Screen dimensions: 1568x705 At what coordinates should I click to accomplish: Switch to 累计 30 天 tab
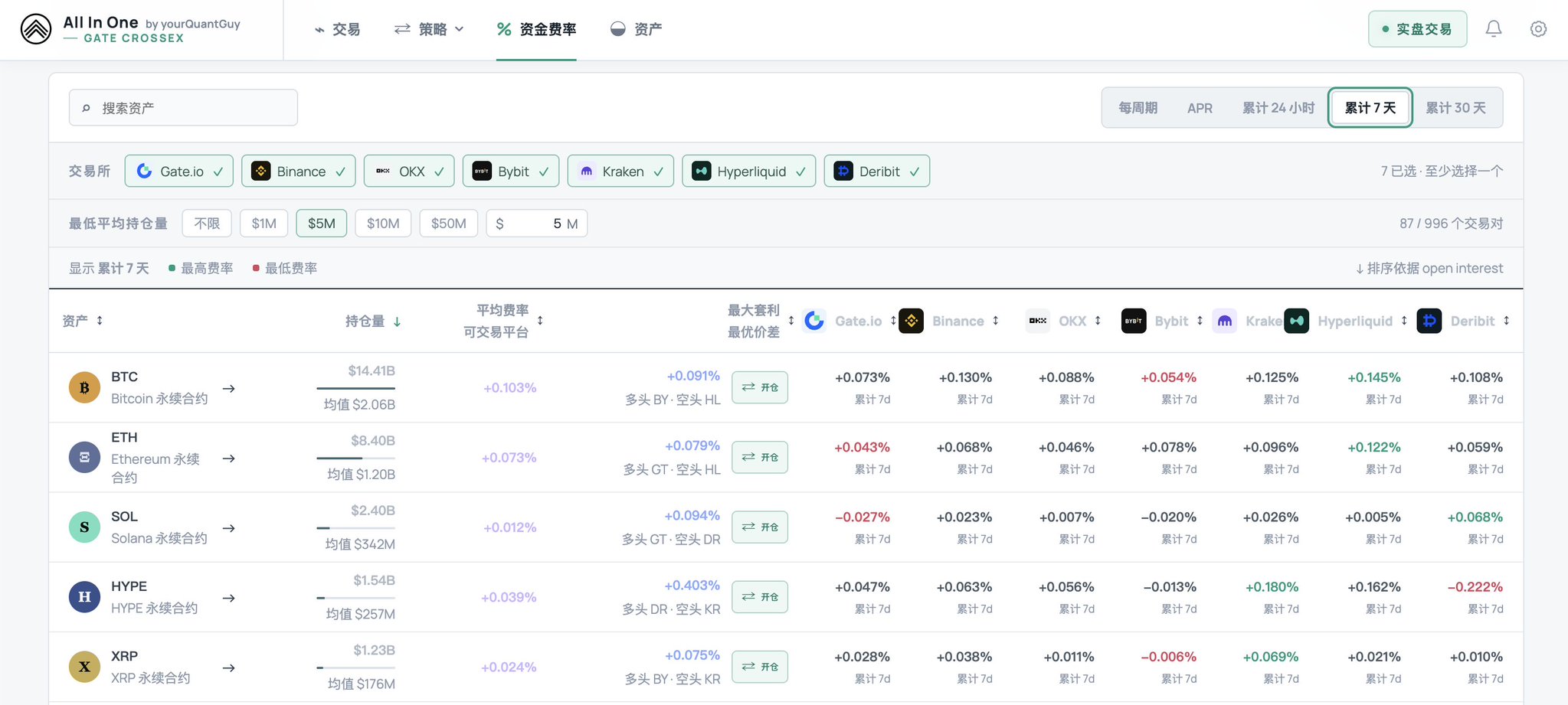(1455, 108)
